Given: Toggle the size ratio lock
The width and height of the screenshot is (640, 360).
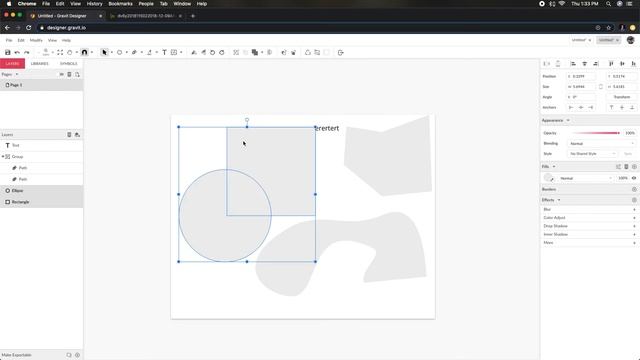Looking at the screenshot, I should (x=601, y=87).
